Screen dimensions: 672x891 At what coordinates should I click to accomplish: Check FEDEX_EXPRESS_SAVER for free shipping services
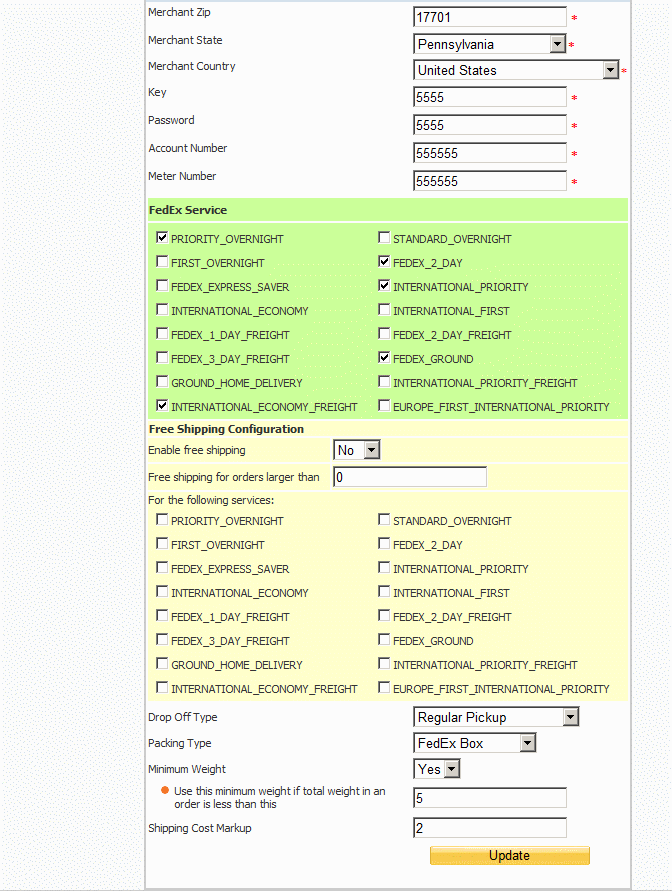[162, 568]
